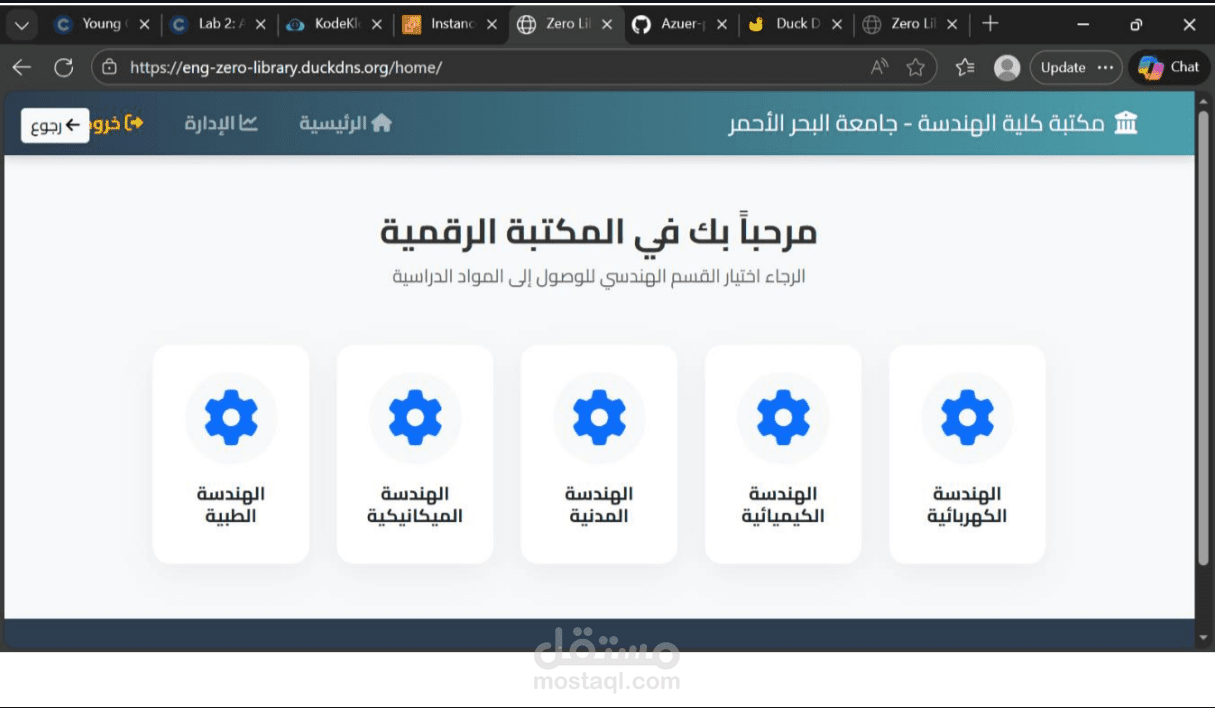Click gear icon above الهندسة الميكانيكية
This screenshot has height=708, width=1215.
pos(415,418)
